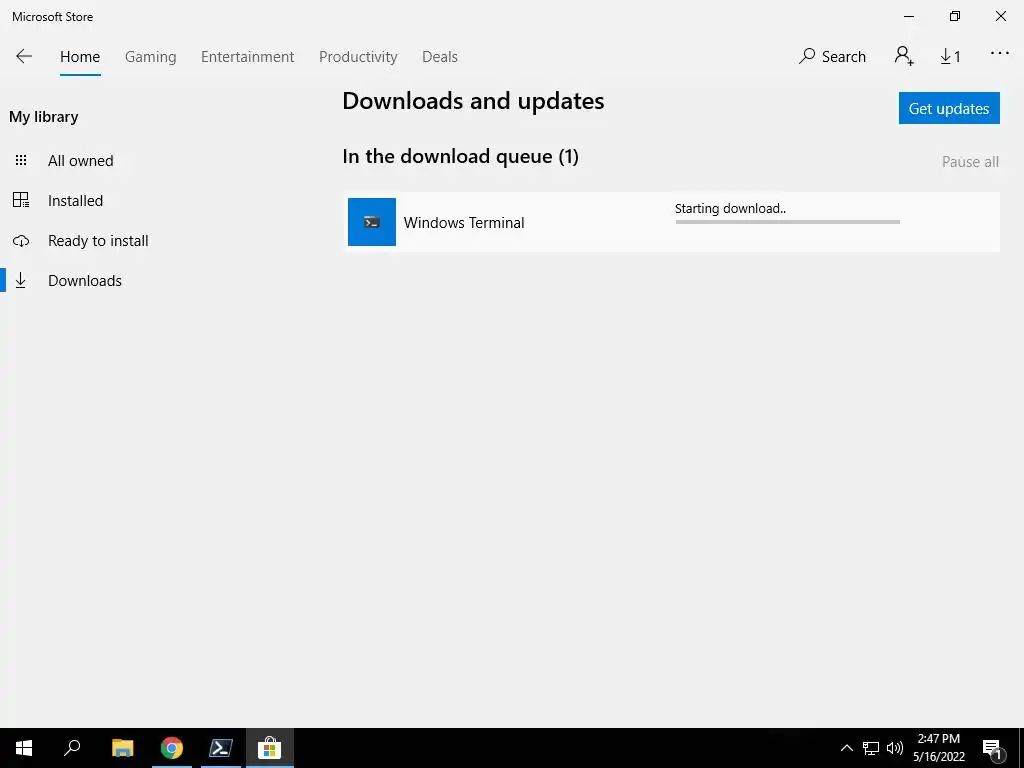The width and height of the screenshot is (1024, 768).
Task: Restore down the Microsoft Store window
Action: pos(955,16)
